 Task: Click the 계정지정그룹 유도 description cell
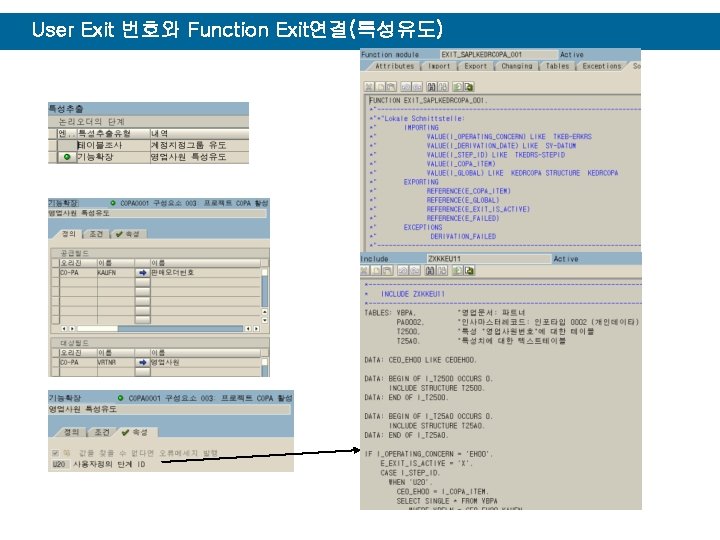coord(199,145)
